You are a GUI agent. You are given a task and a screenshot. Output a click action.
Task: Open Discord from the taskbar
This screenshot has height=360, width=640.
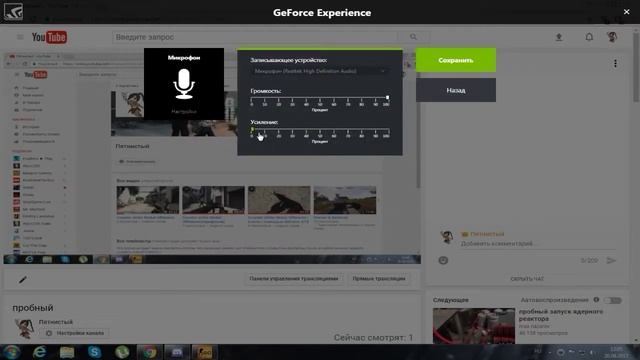coord(176,352)
